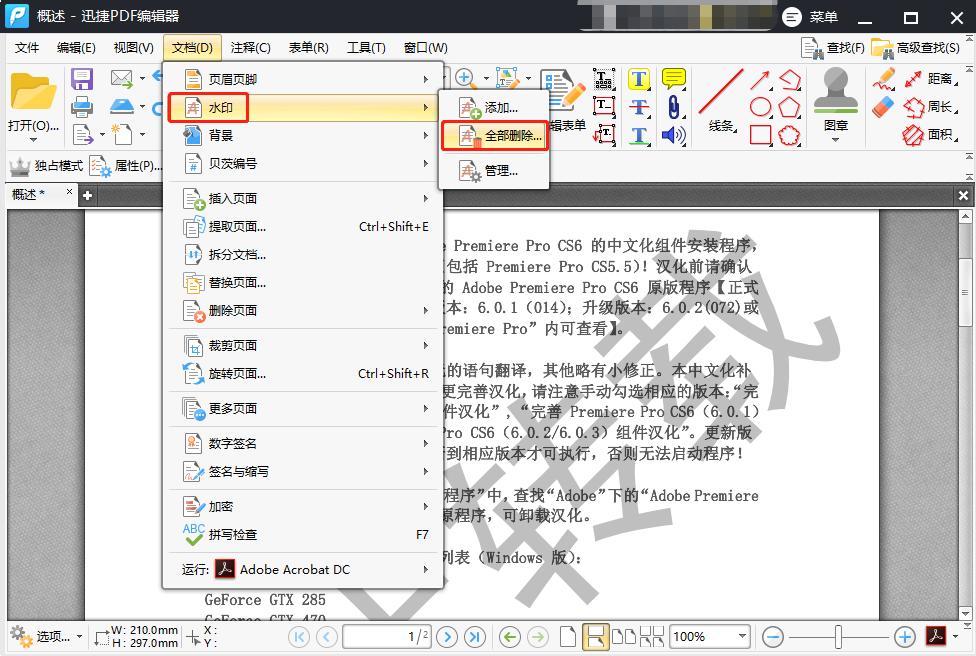Select the 周长 perimeter tool
This screenshot has width=976, height=656.
pyautogui.click(x=931, y=107)
